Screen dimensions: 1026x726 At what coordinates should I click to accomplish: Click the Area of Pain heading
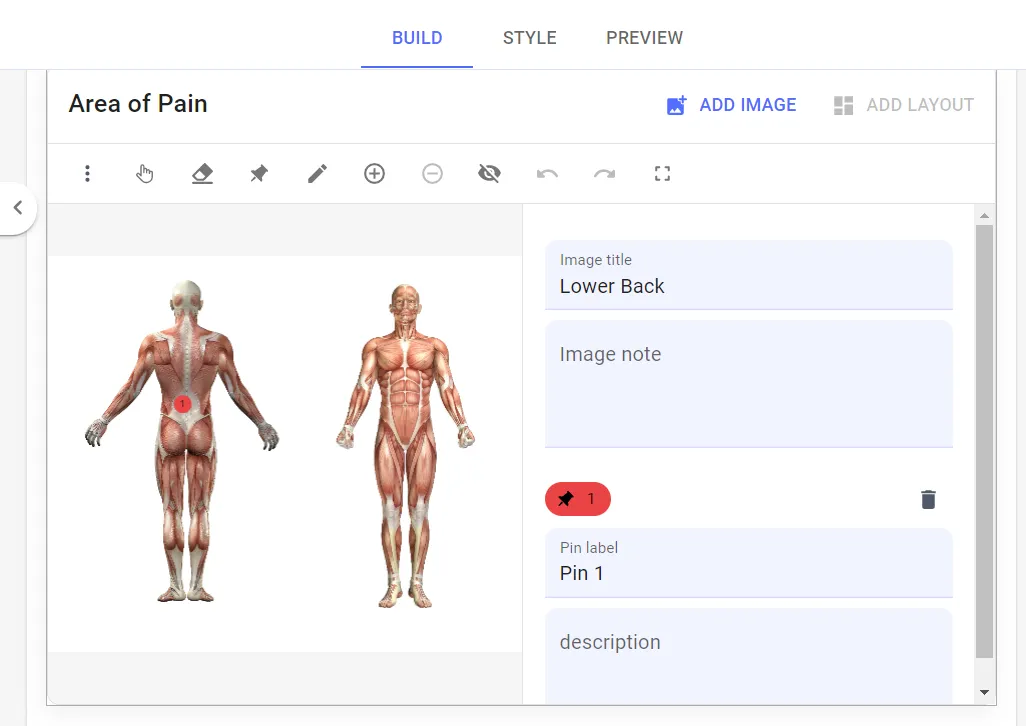tap(138, 103)
